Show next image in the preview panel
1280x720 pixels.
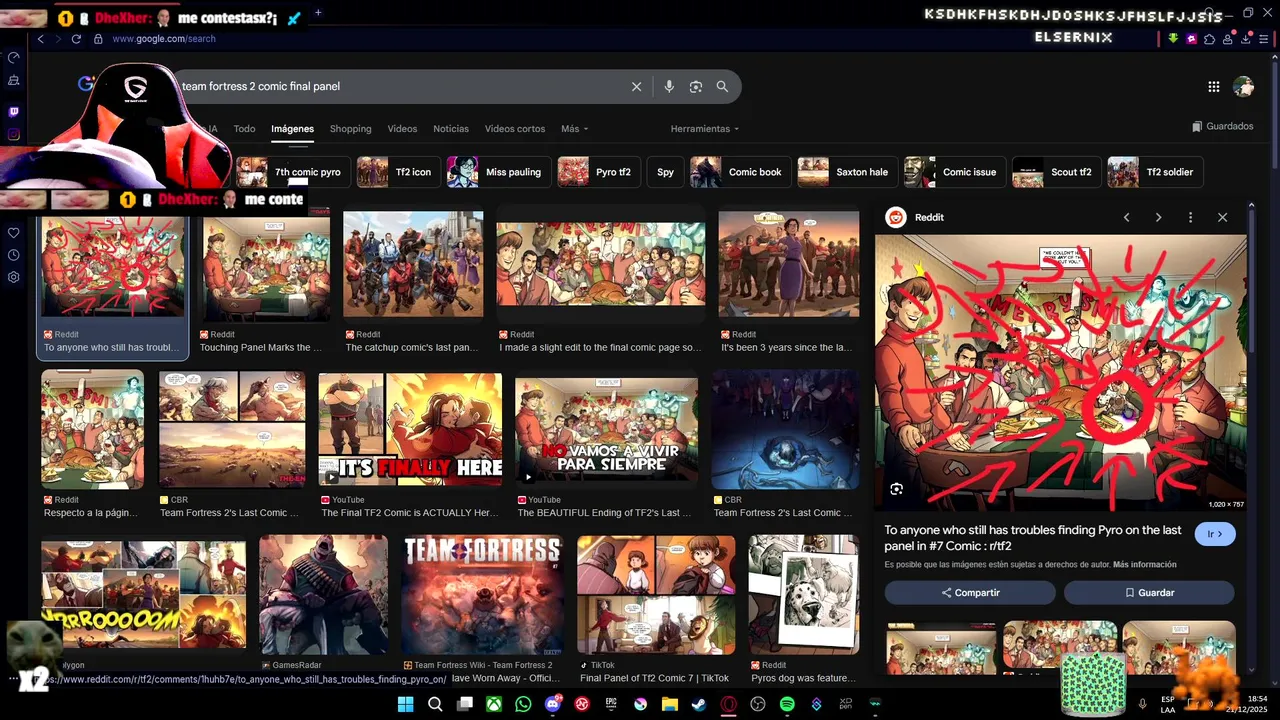point(1158,217)
